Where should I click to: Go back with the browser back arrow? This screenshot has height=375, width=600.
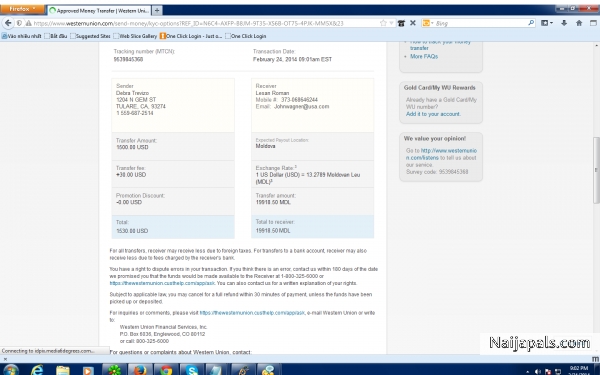point(8,23)
